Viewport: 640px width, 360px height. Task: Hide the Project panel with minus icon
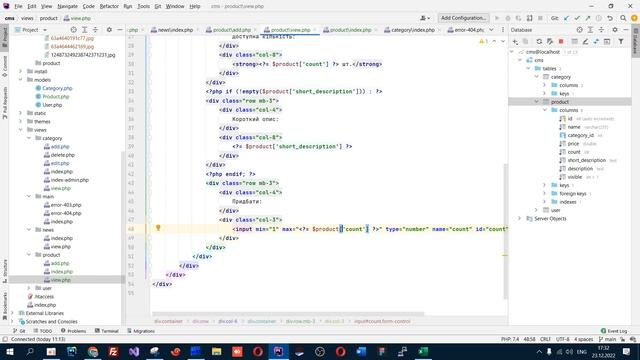[x=120, y=30]
